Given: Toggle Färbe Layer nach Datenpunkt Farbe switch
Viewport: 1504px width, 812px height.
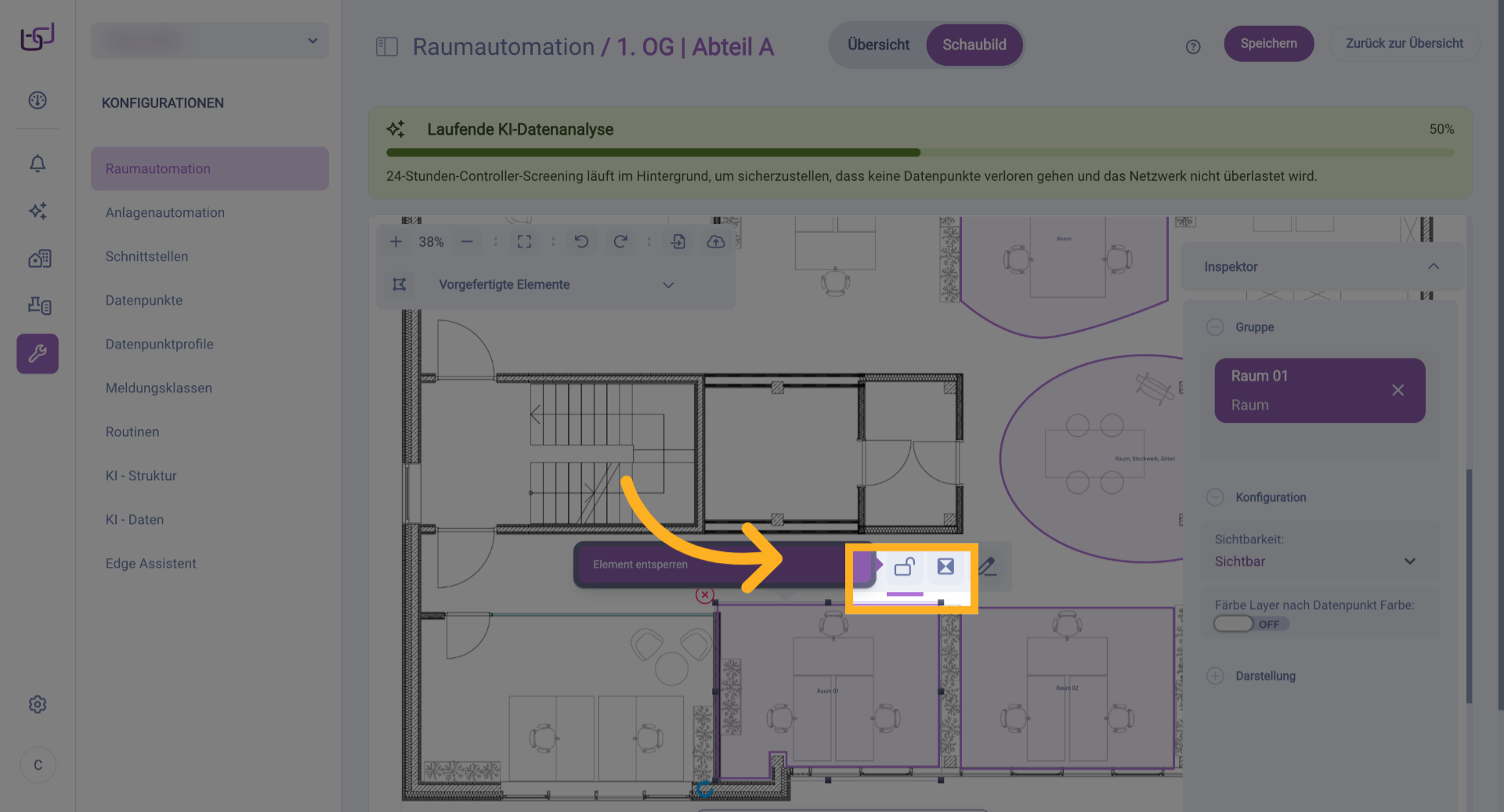Looking at the screenshot, I should 1234,624.
